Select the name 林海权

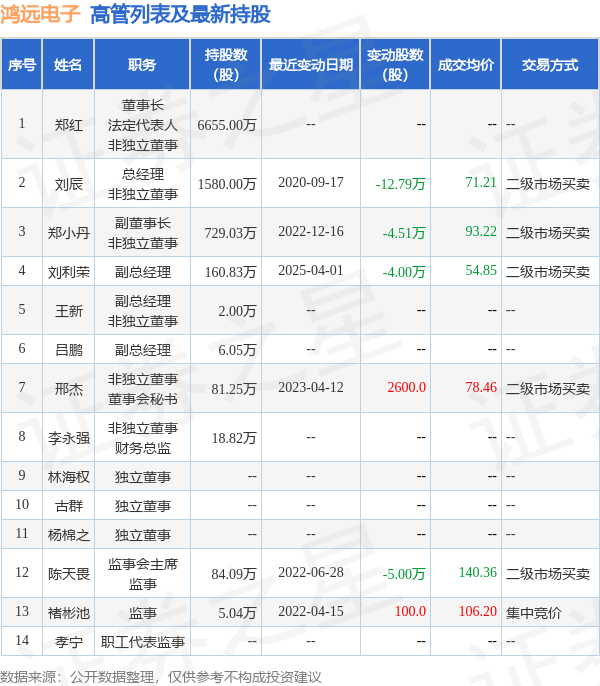pyautogui.click(x=69, y=477)
